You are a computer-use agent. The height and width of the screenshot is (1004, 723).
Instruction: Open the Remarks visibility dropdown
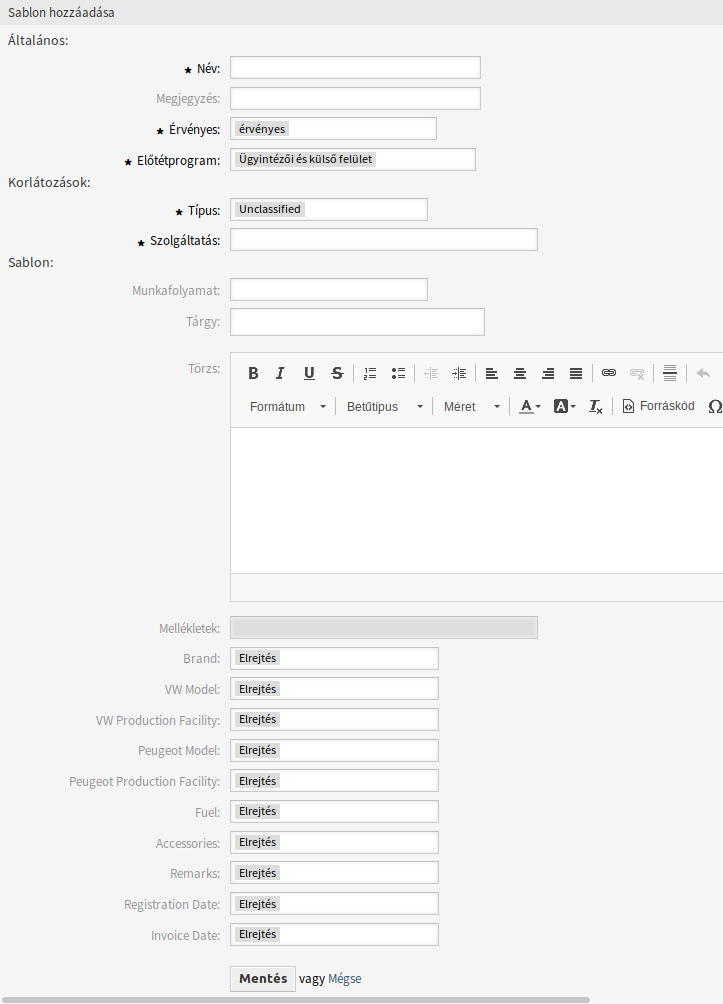pos(334,873)
